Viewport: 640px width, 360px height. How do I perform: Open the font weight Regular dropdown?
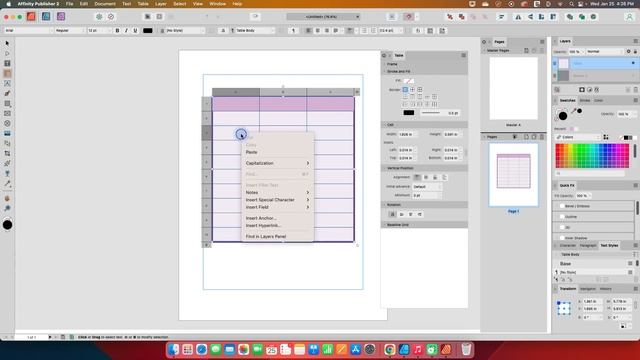(69, 31)
